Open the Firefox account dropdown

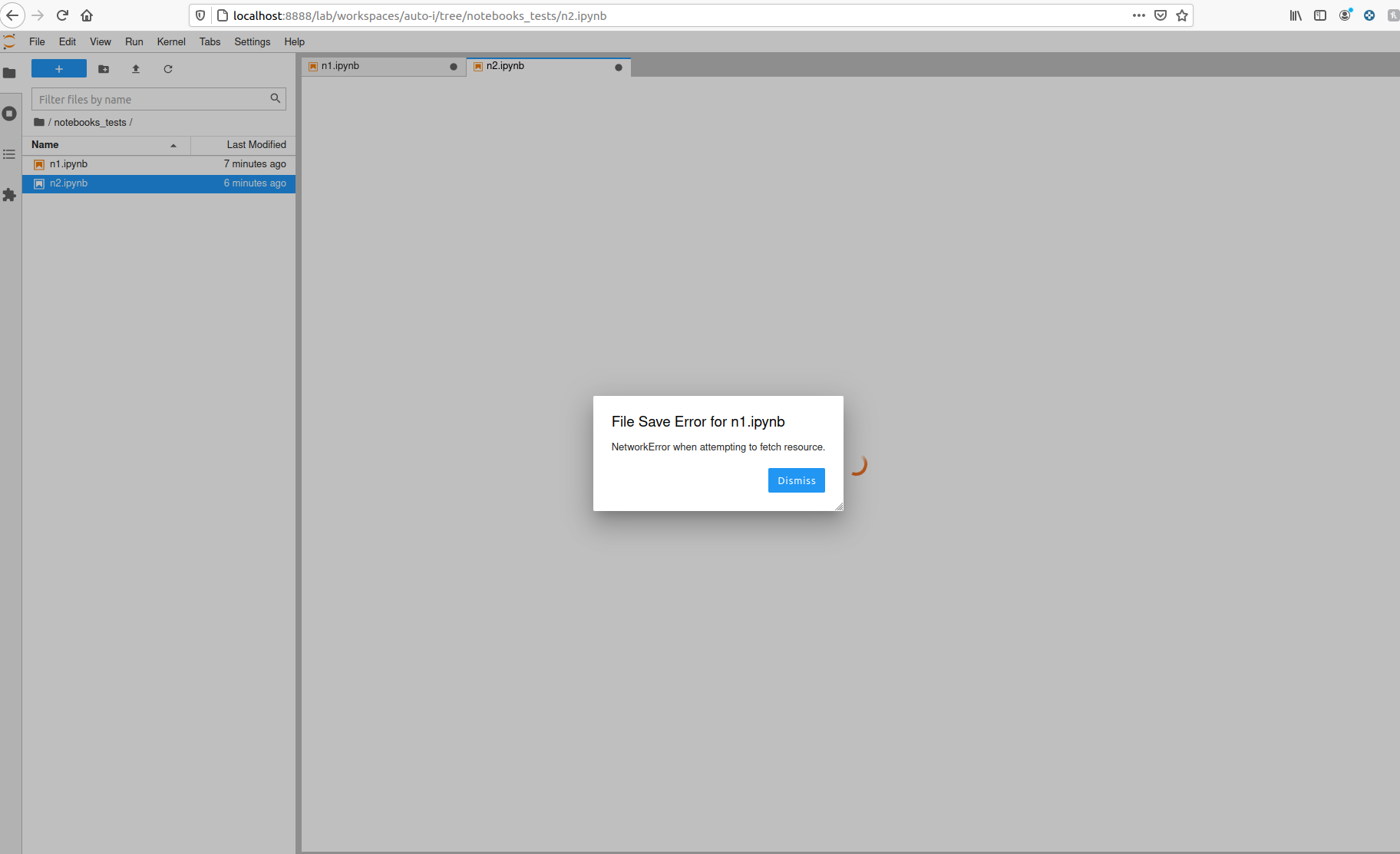click(1344, 15)
